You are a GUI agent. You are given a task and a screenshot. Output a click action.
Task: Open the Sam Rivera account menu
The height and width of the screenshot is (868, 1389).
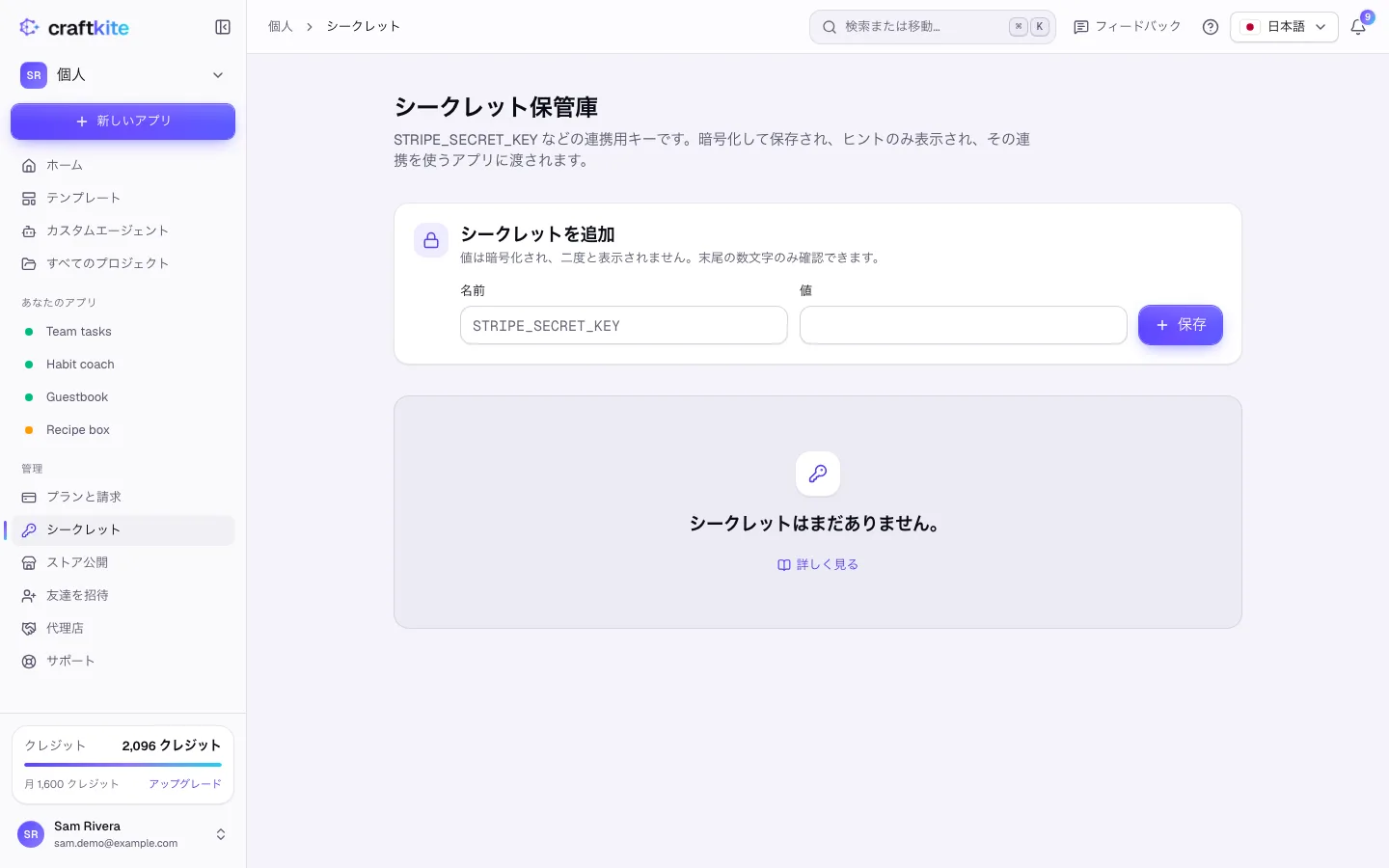coord(123,834)
